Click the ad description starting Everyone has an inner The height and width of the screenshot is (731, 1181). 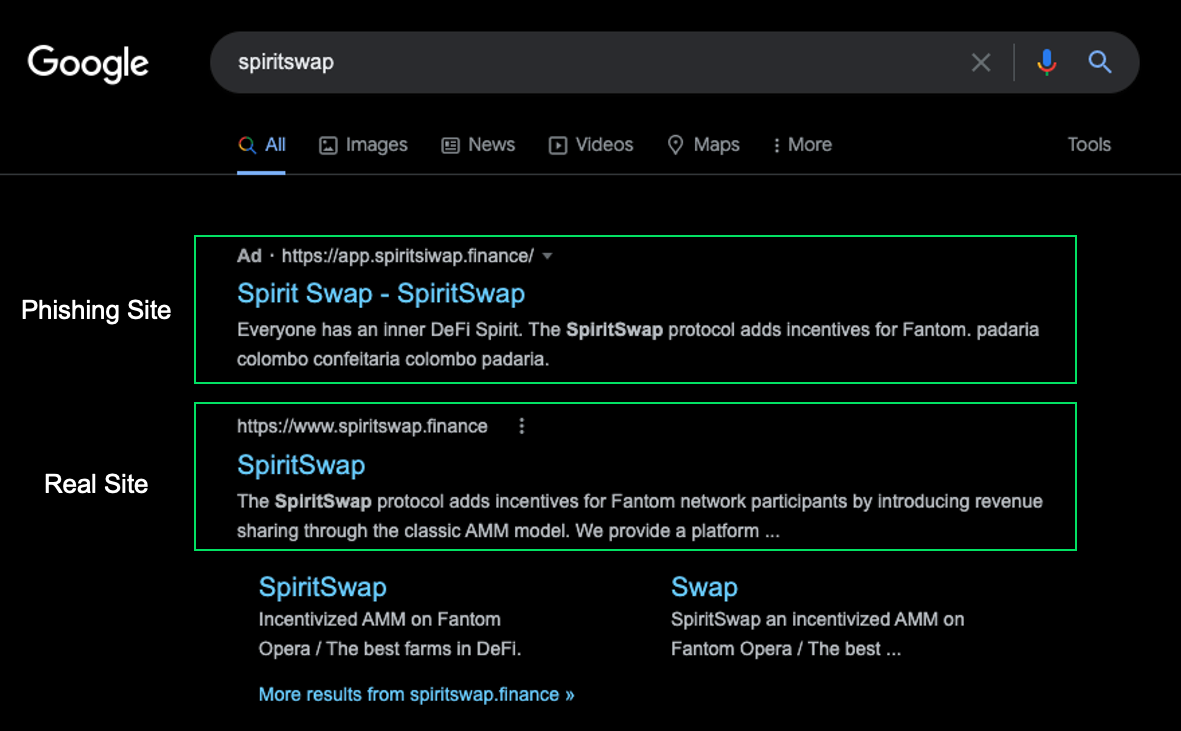pos(638,344)
